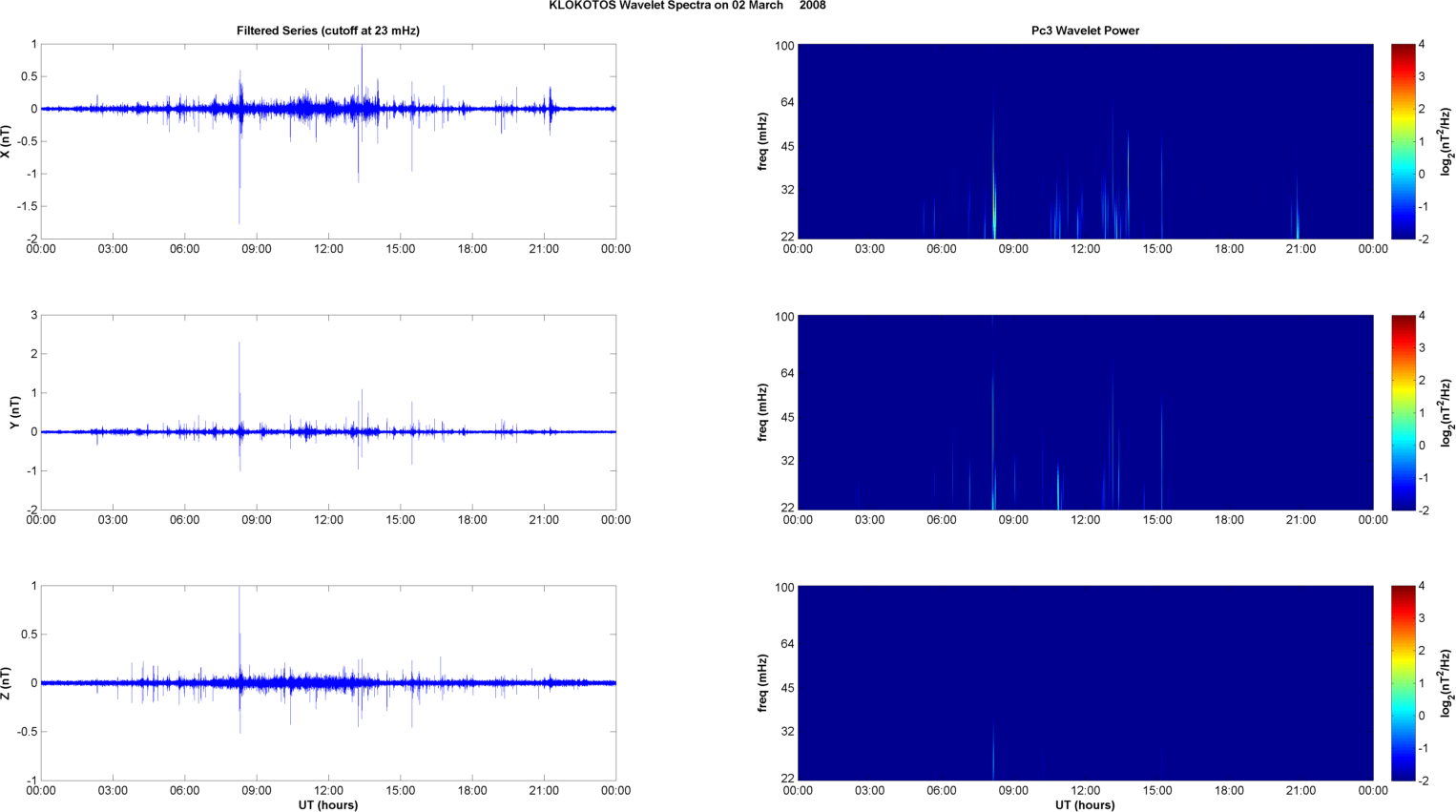1456x812 pixels.
Task: Click 12:00 tick label under Y series plot
Action: (x=328, y=520)
